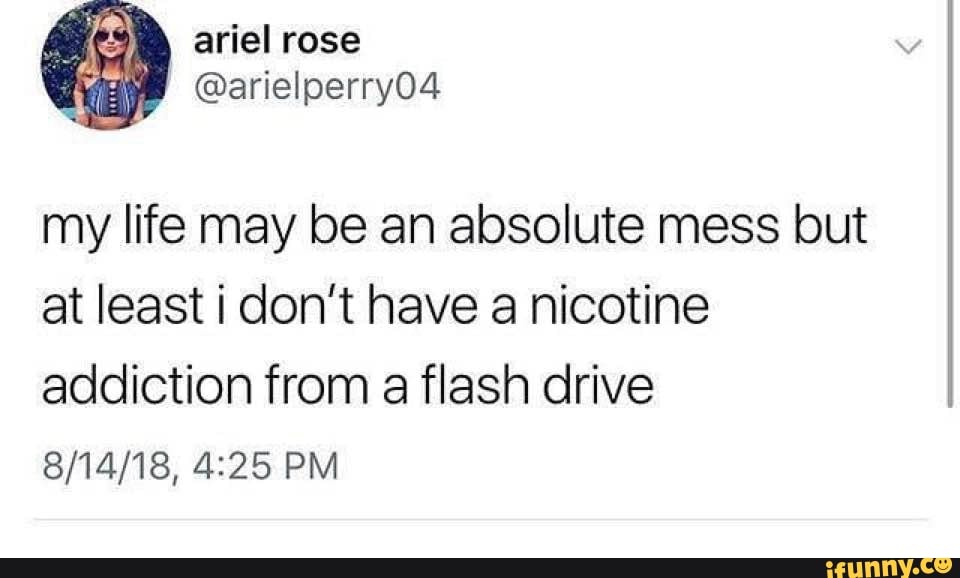This screenshot has width=960, height=578.
Task: Select the words flash drive in tweet
Action: 535,386
